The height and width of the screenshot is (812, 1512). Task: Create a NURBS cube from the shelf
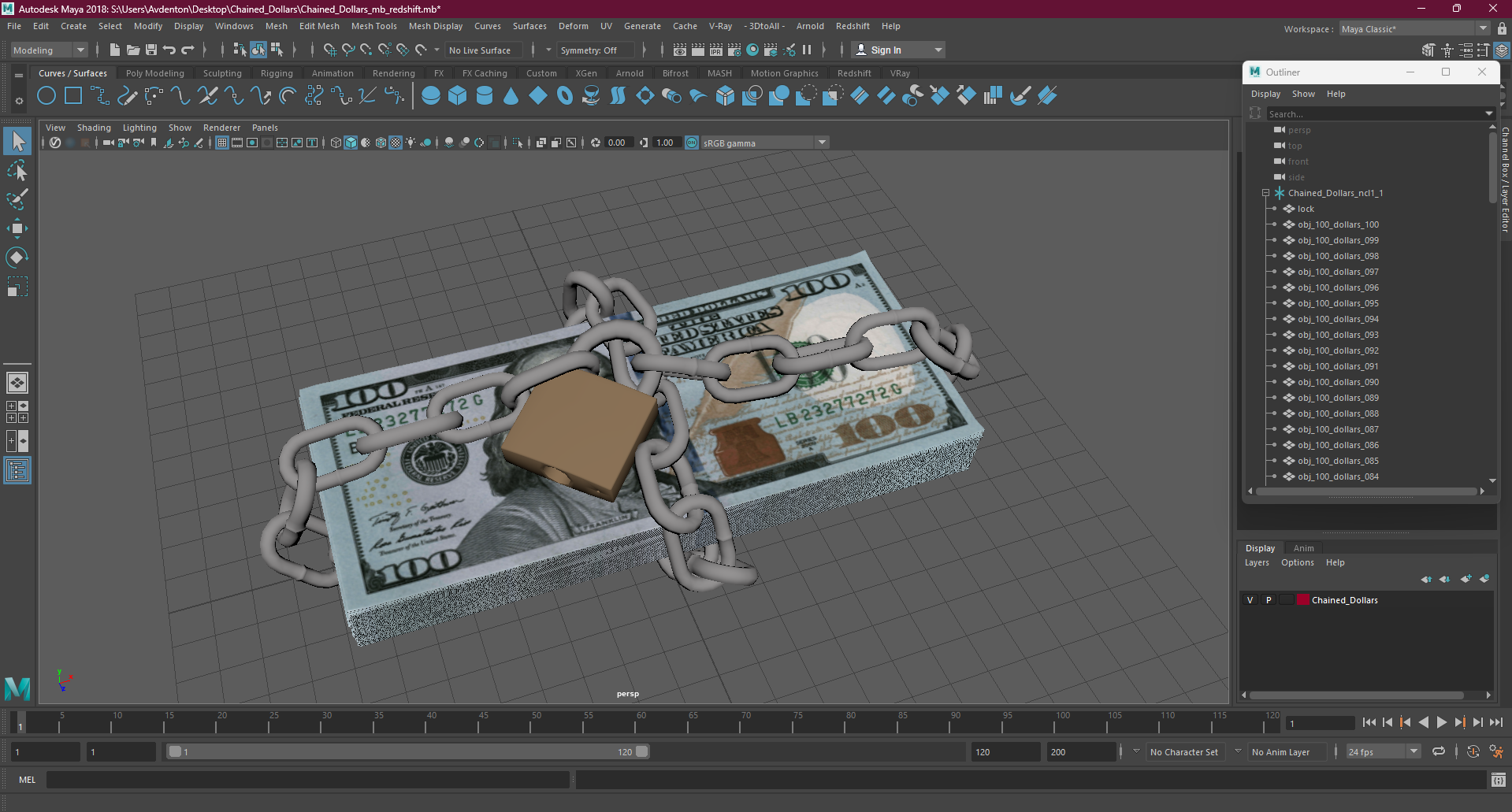coord(458,96)
